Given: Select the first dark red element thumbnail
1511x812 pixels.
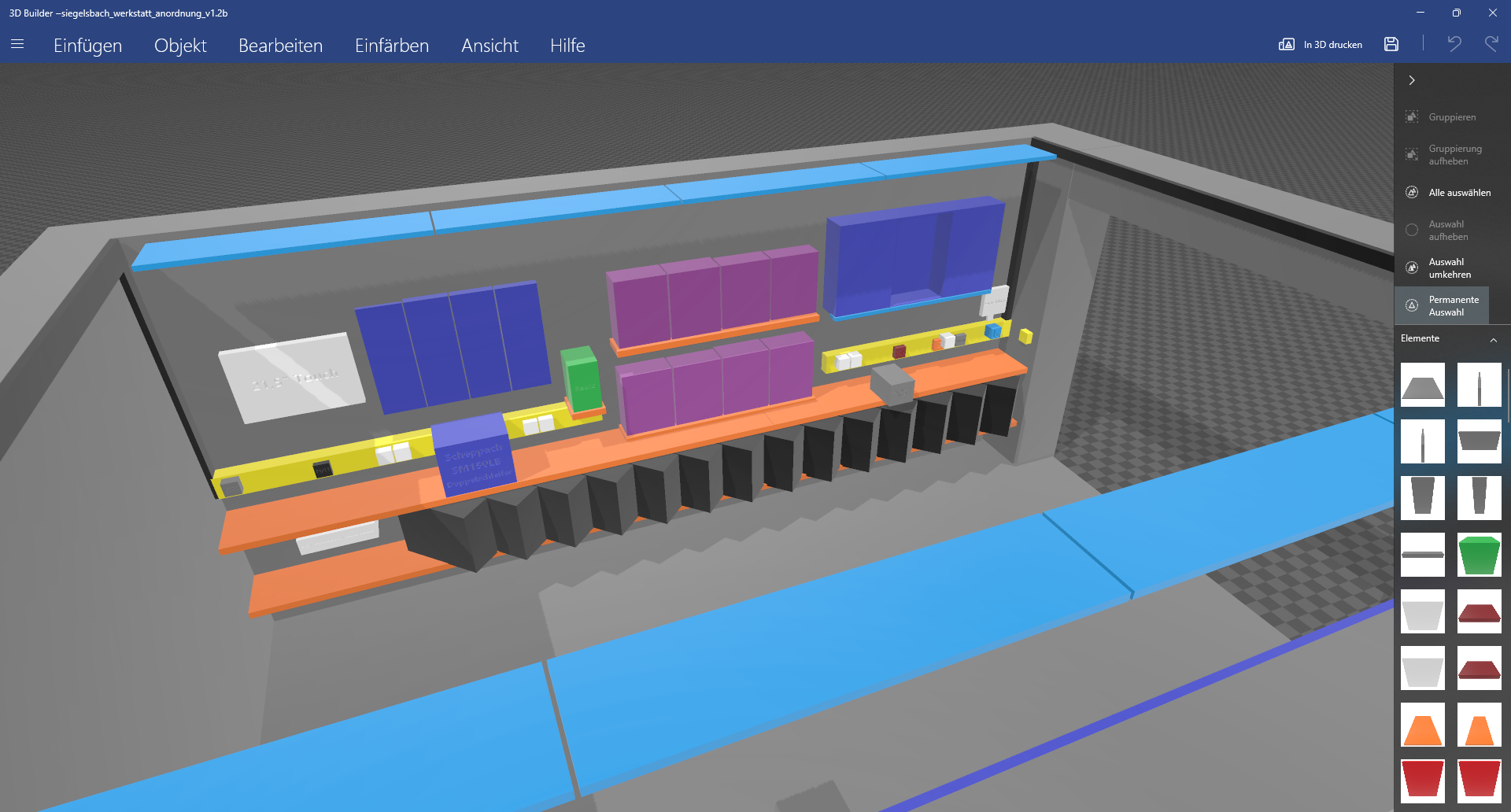Looking at the screenshot, I should click(1479, 611).
